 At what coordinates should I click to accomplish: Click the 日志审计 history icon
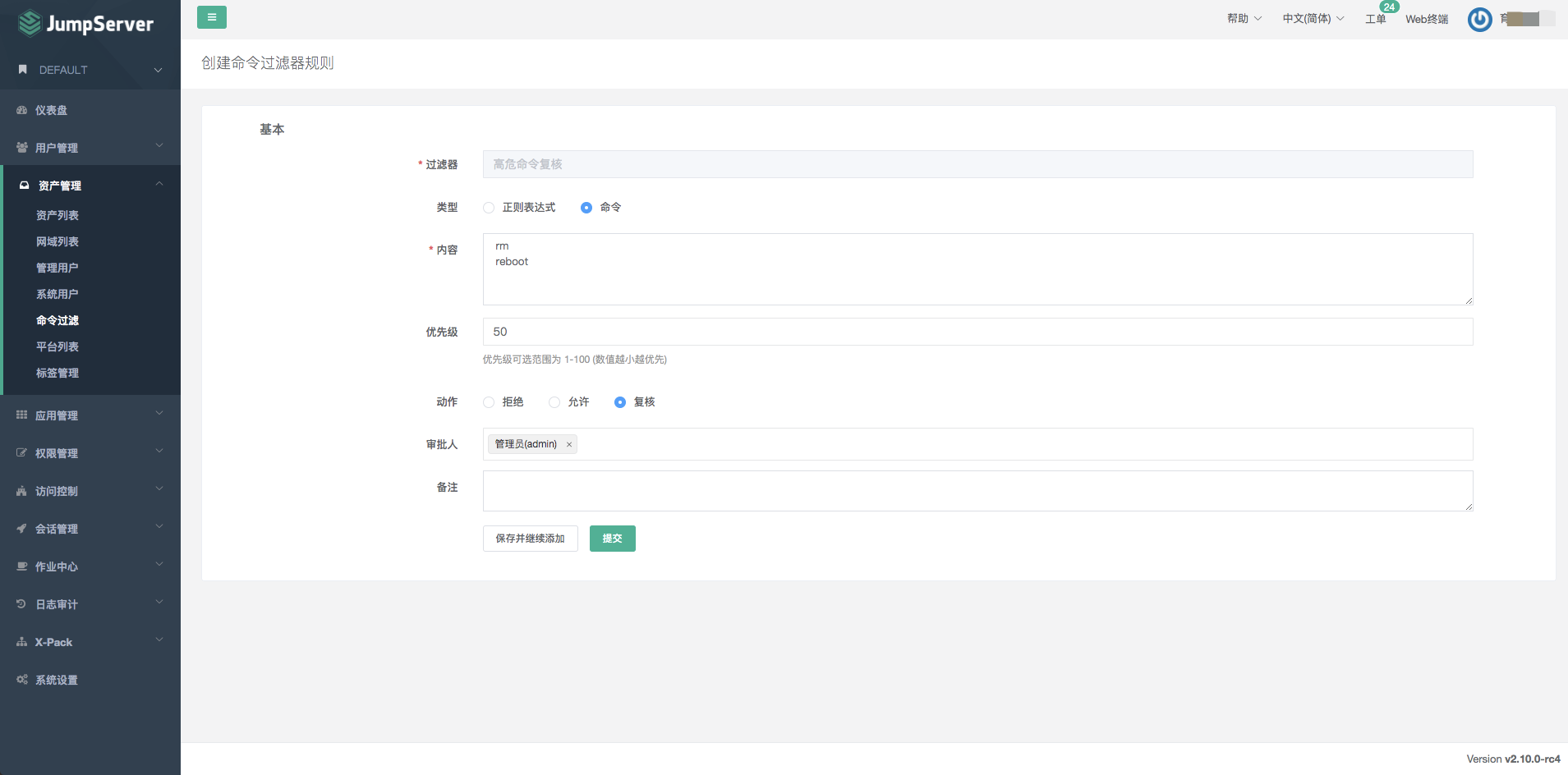tap(22, 604)
